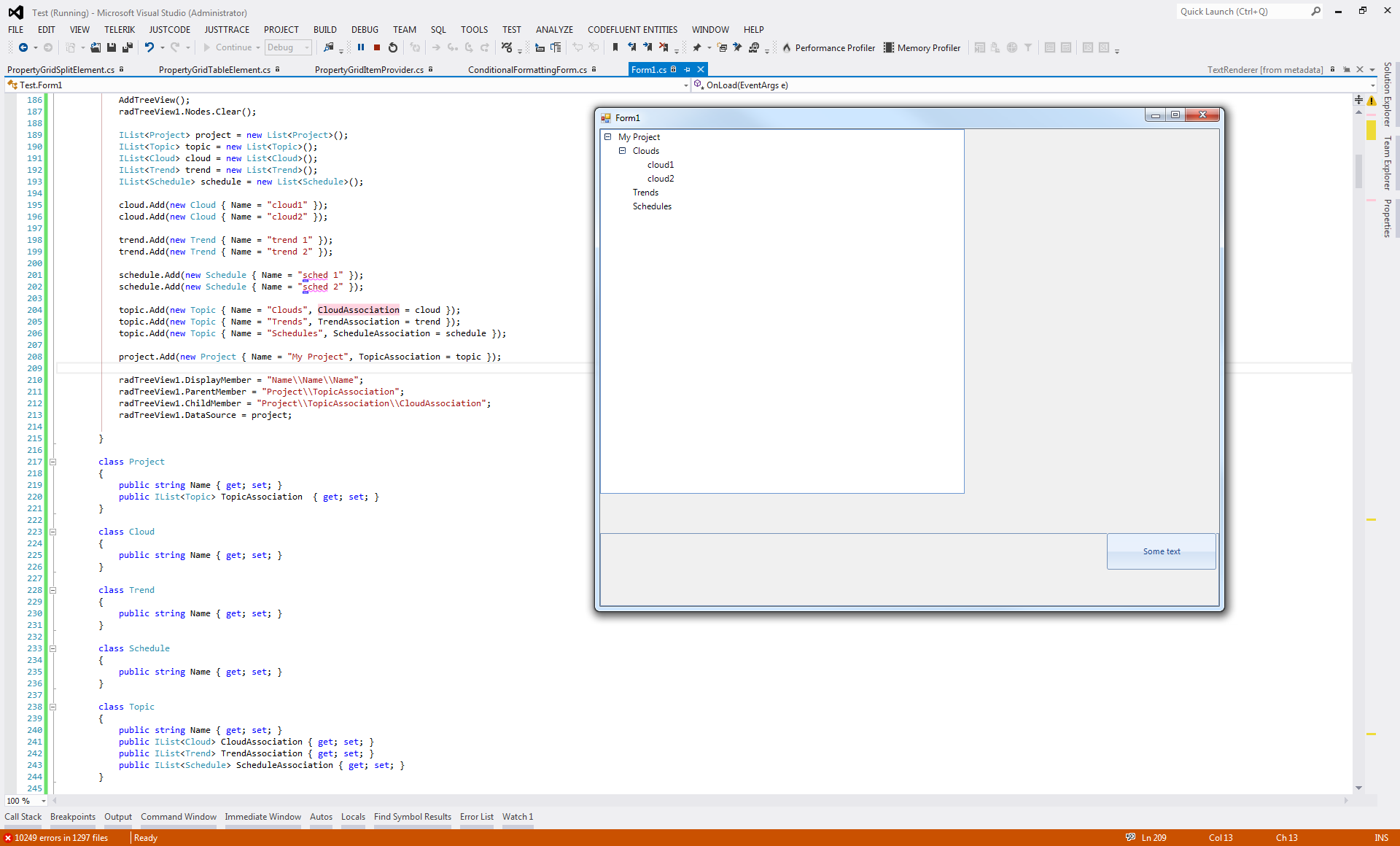Click the Restart debugging icon
The height and width of the screenshot is (846, 1400).
point(393,47)
